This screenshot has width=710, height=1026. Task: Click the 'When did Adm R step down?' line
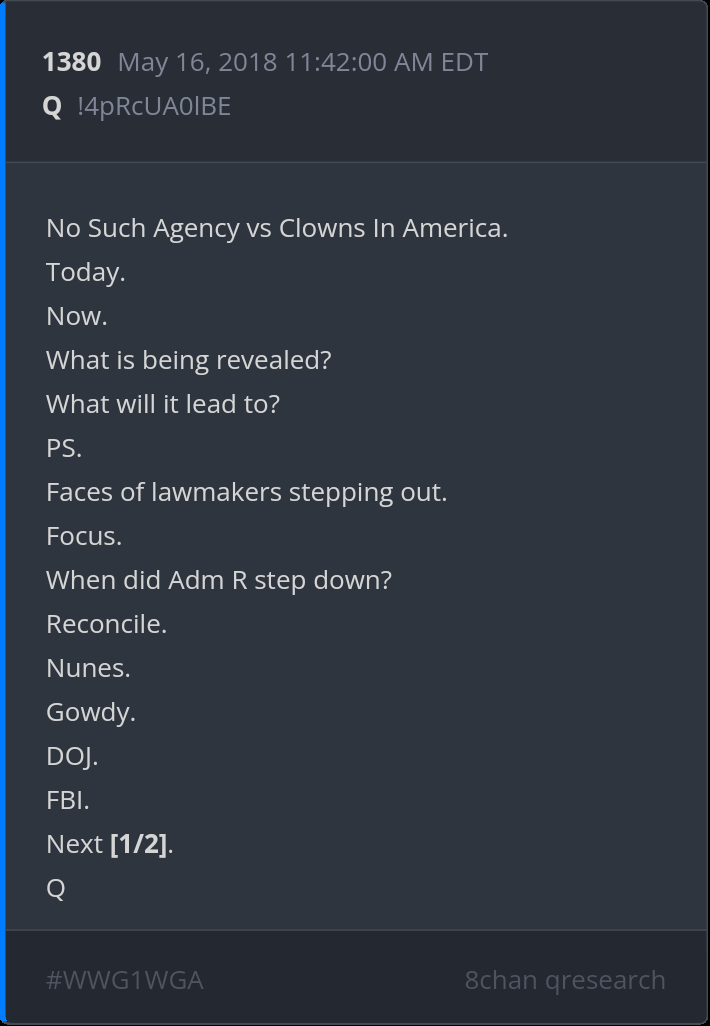pyautogui.click(x=219, y=580)
